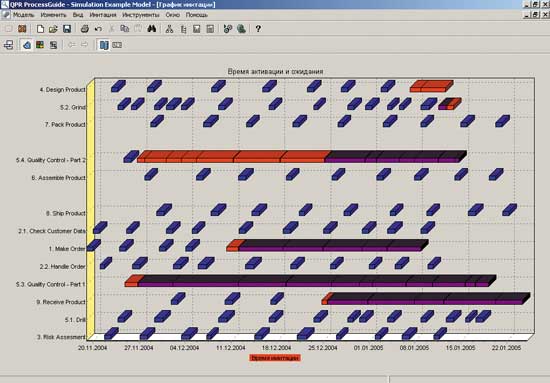Image resolution: width=550 pixels, height=383 pixels.
Task: Open the hierarchy tree icon in the toolbar
Action: [x=169, y=29]
